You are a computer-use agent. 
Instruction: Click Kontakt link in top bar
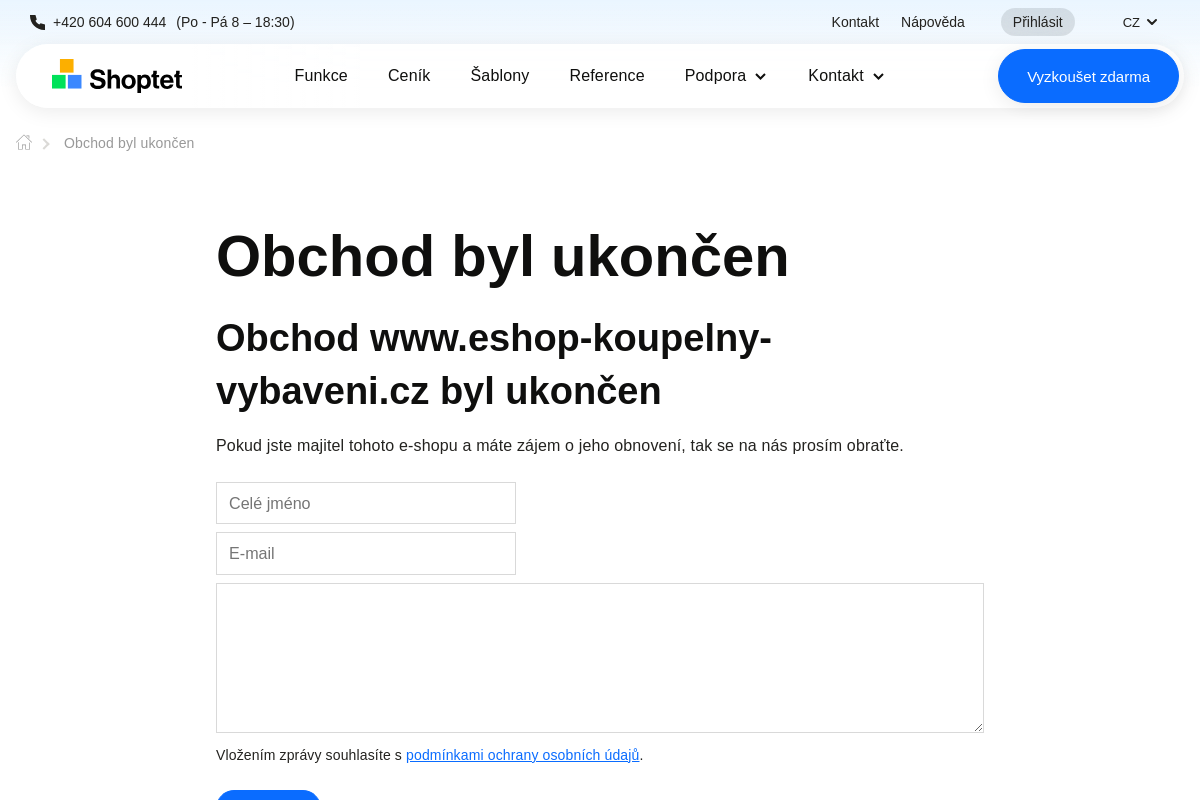tap(855, 22)
